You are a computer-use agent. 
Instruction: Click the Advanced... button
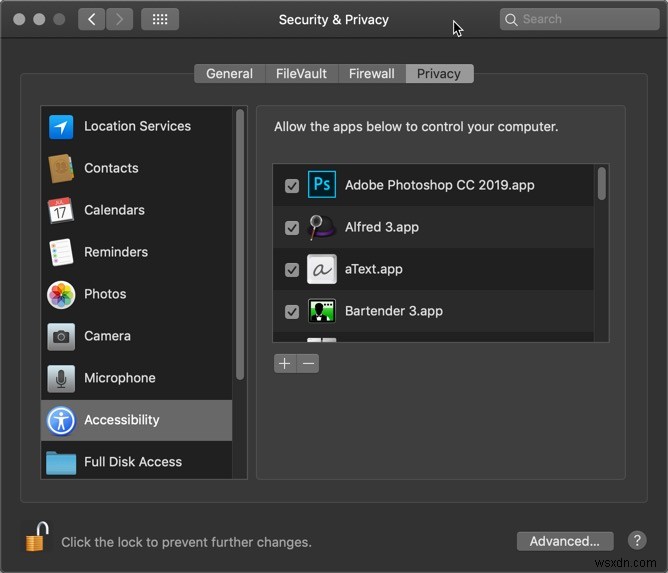[565, 541]
